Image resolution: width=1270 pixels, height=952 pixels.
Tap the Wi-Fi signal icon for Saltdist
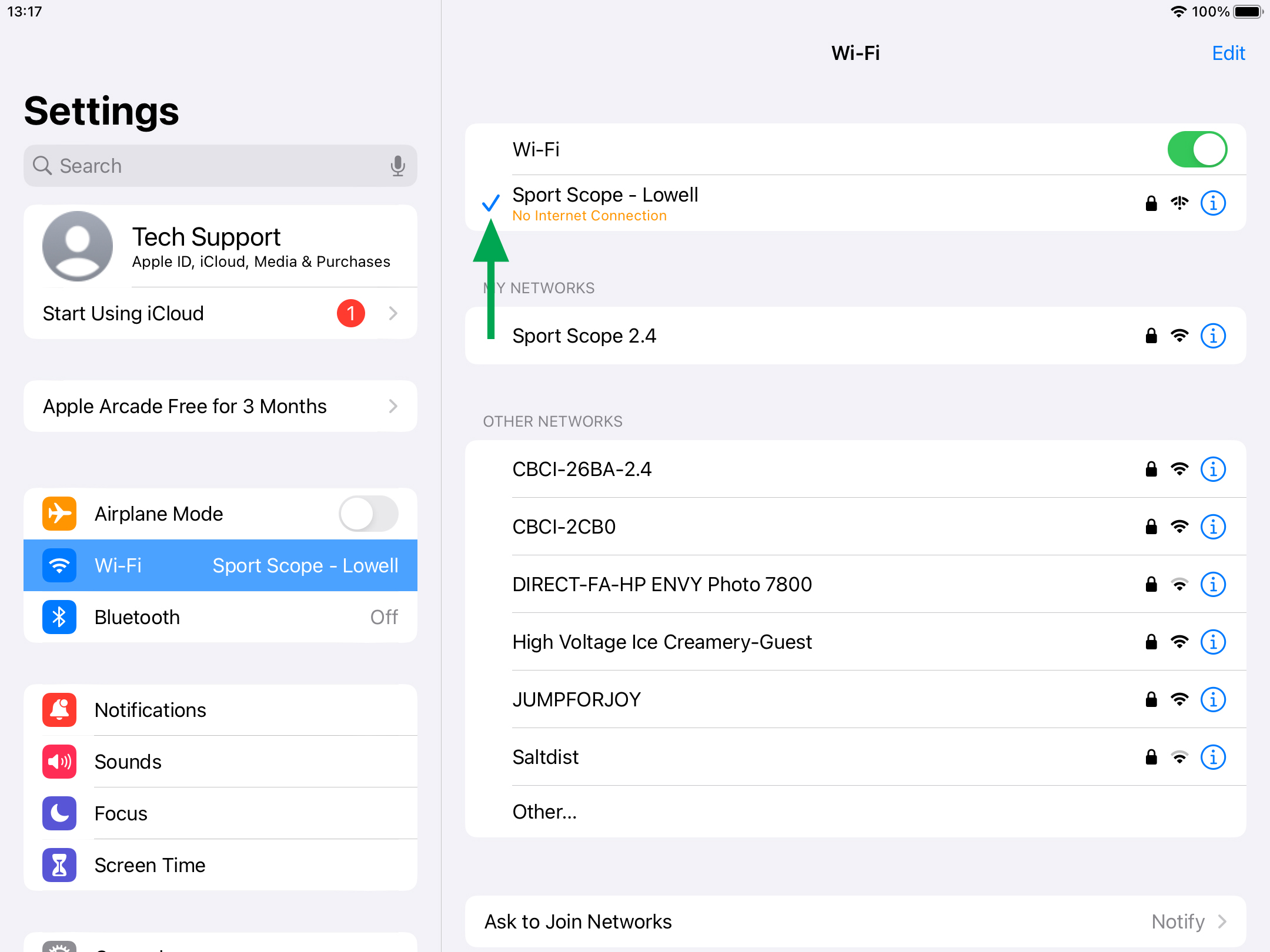coord(1179,757)
